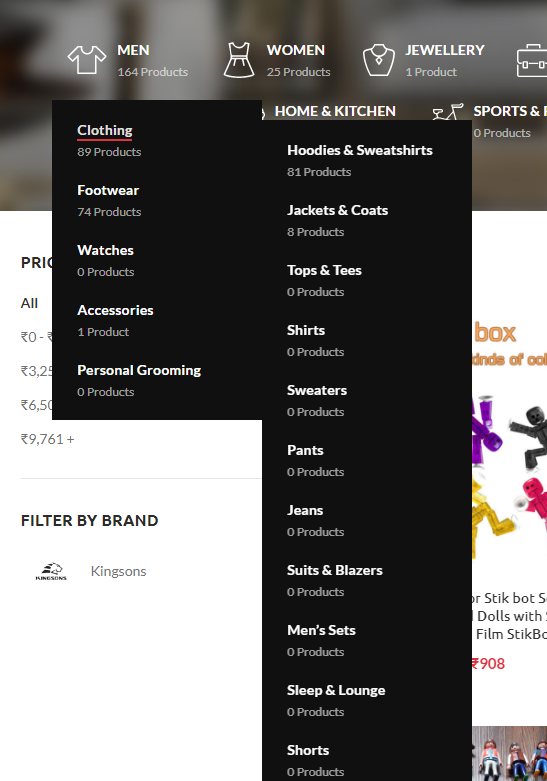Select Jackets & Coats category
This screenshot has width=547, height=781.
337,210
